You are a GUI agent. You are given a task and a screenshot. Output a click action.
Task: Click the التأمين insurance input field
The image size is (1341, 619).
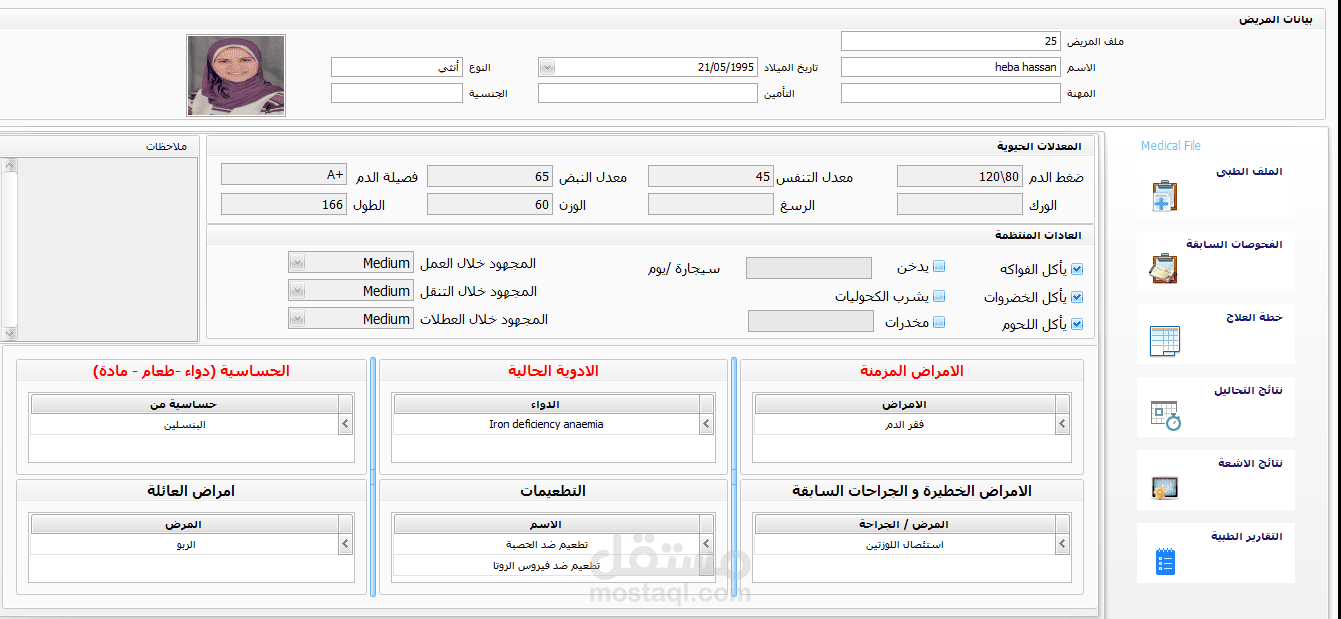tap(648, 92)
